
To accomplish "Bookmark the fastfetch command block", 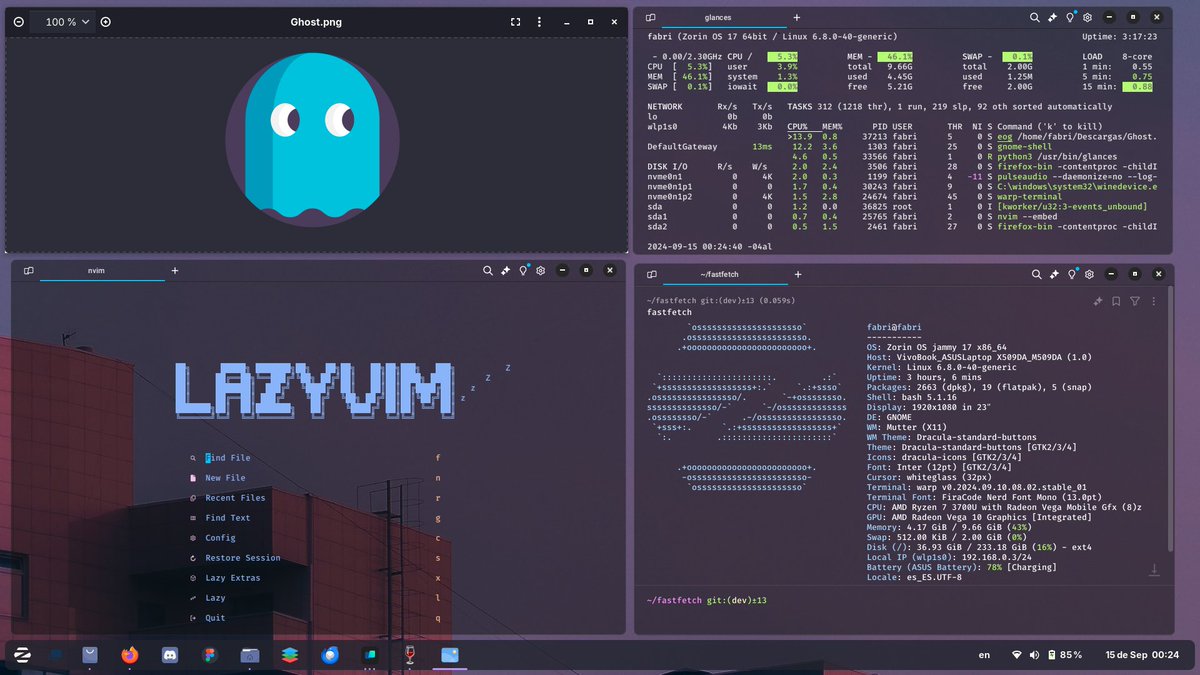I will coord(1116,302).
